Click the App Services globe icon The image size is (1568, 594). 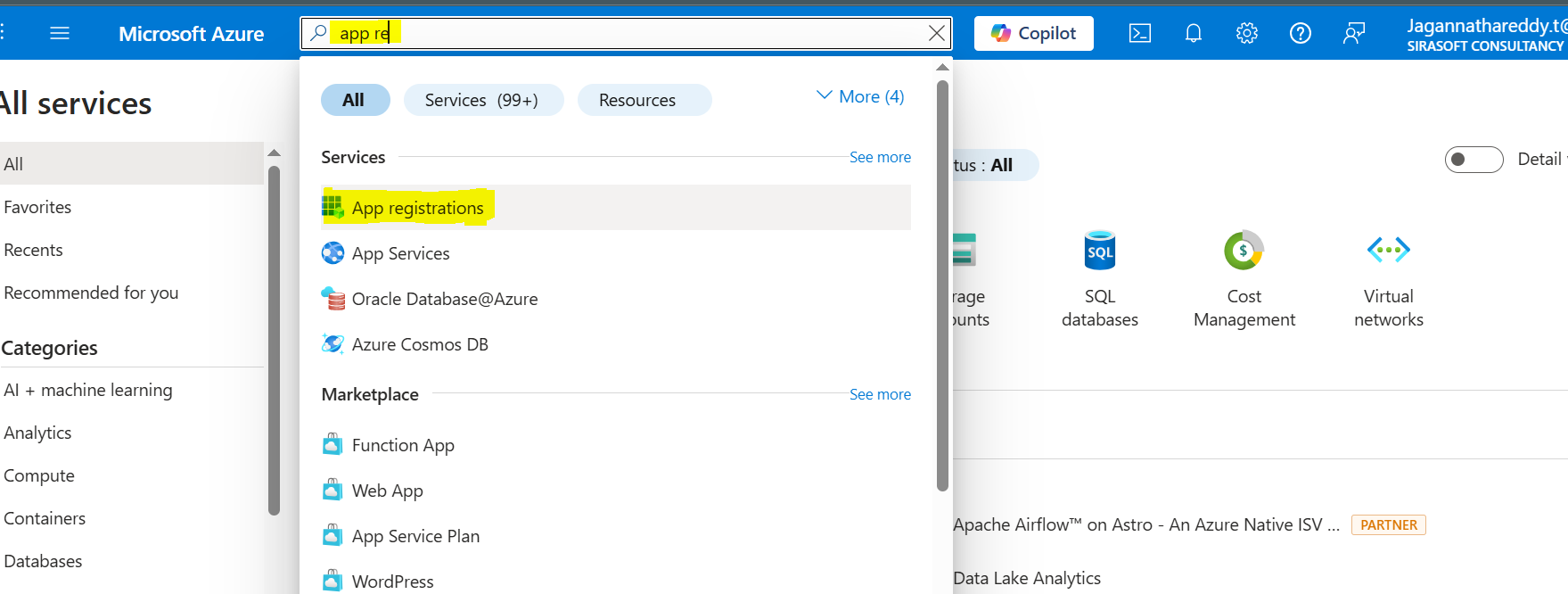332,253
